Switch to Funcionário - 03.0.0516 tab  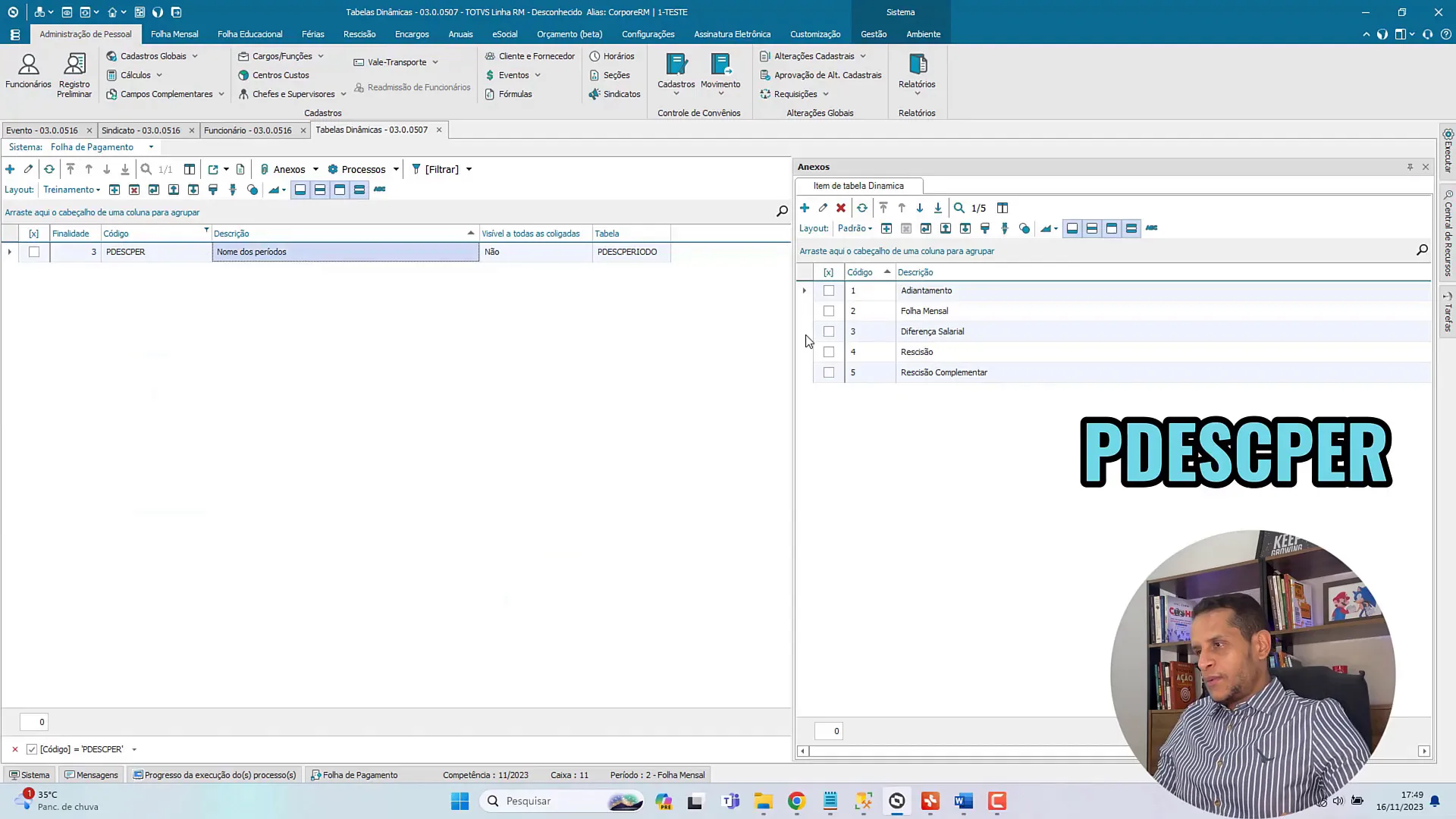pos(247,130)
